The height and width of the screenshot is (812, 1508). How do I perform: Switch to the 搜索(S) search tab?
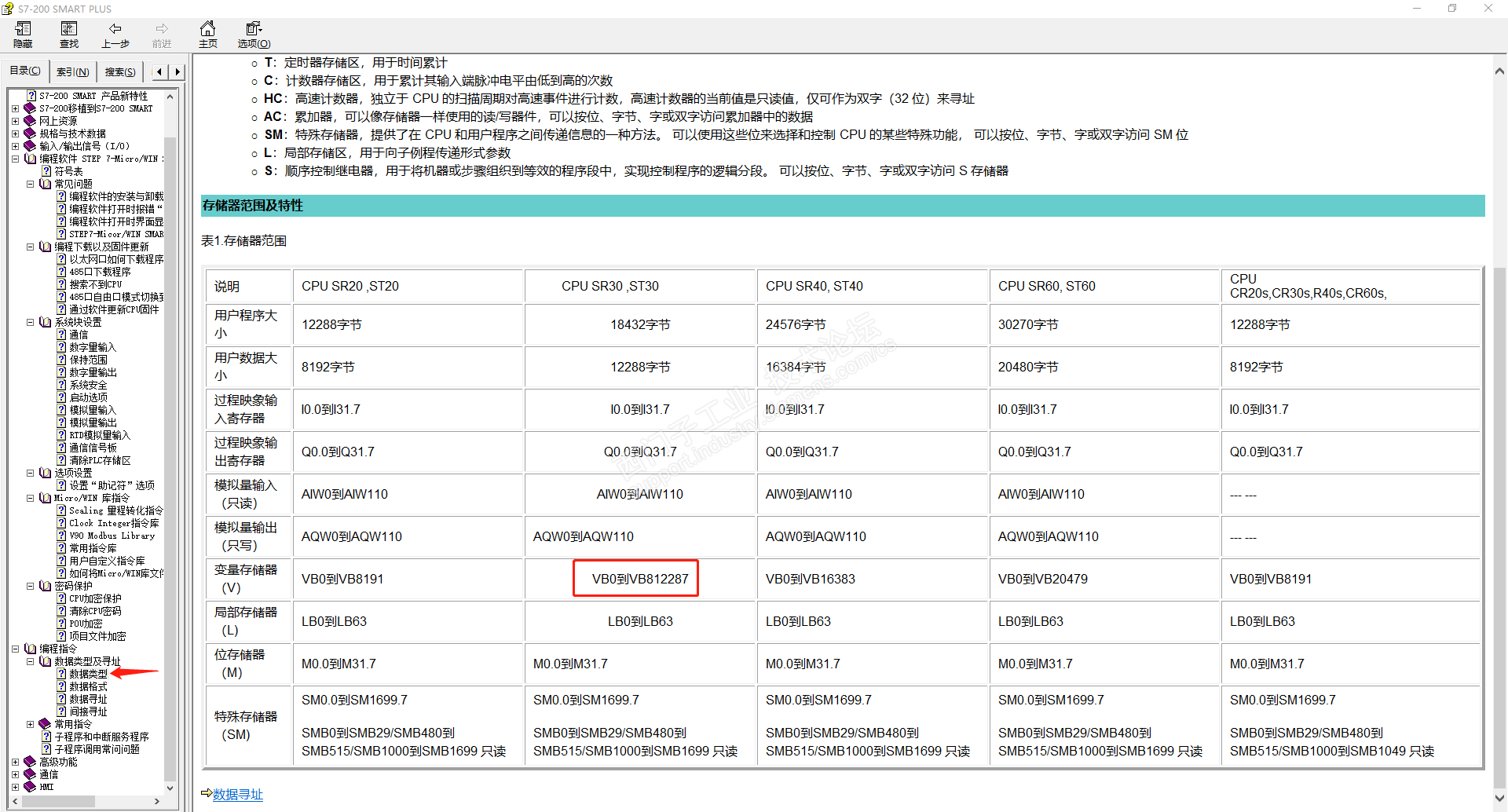(120, 72)
